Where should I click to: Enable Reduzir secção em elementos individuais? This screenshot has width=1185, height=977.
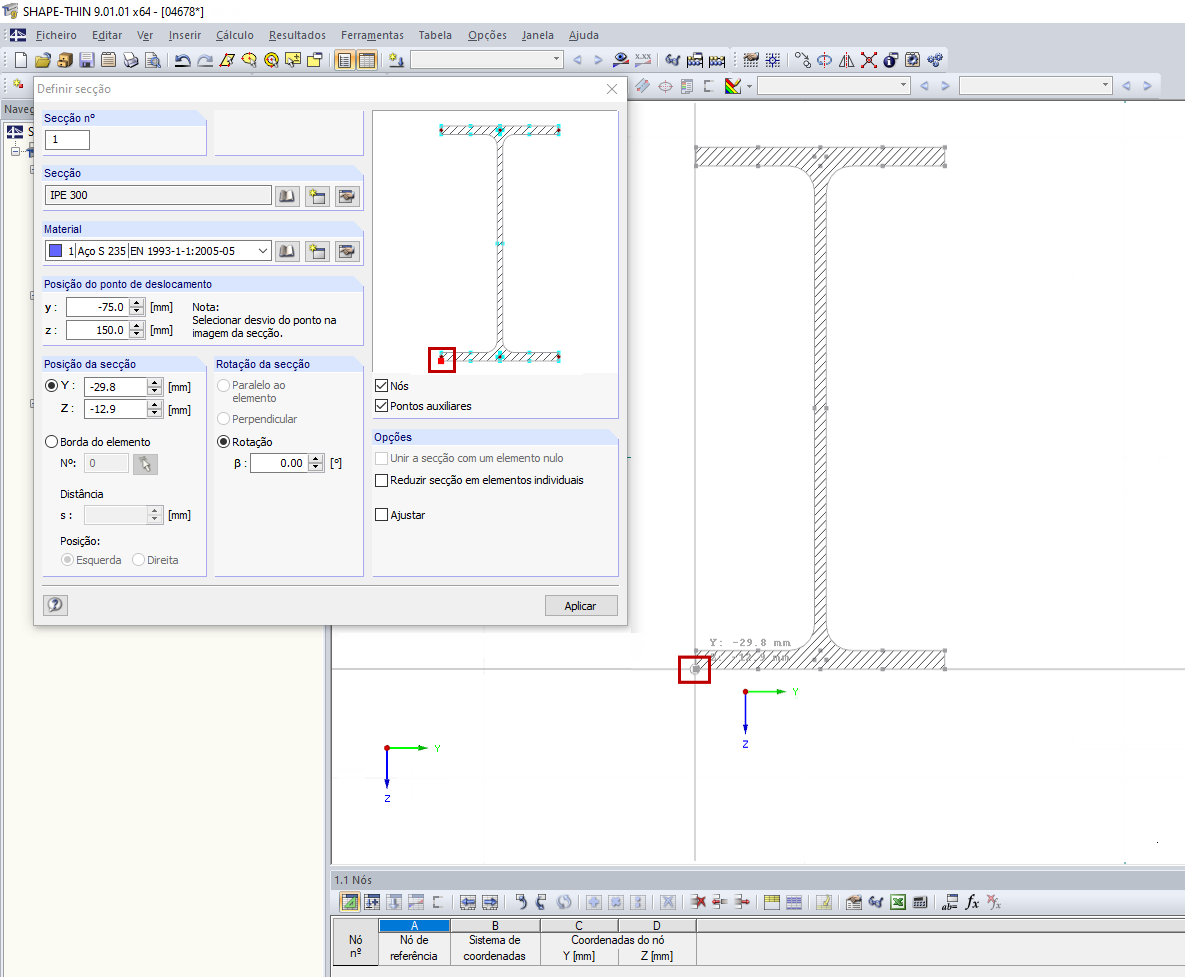coord(382,480)
